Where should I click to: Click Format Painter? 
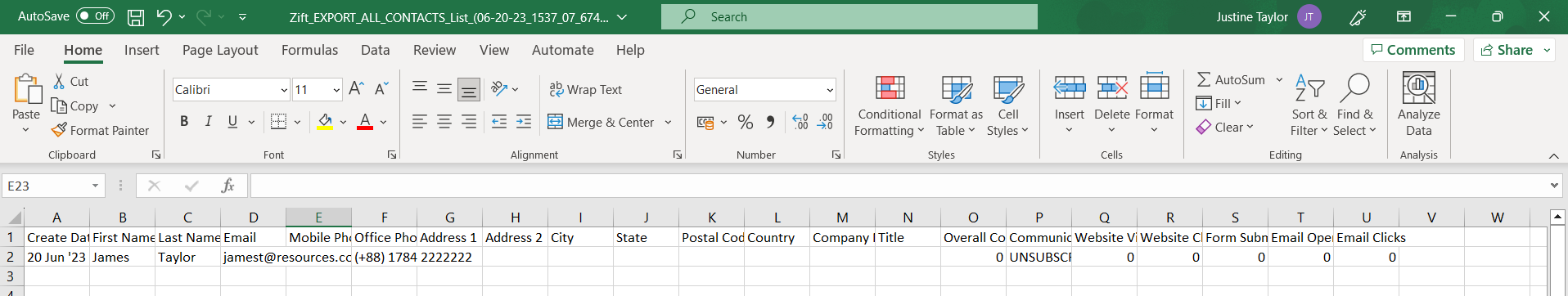[101, 131]
